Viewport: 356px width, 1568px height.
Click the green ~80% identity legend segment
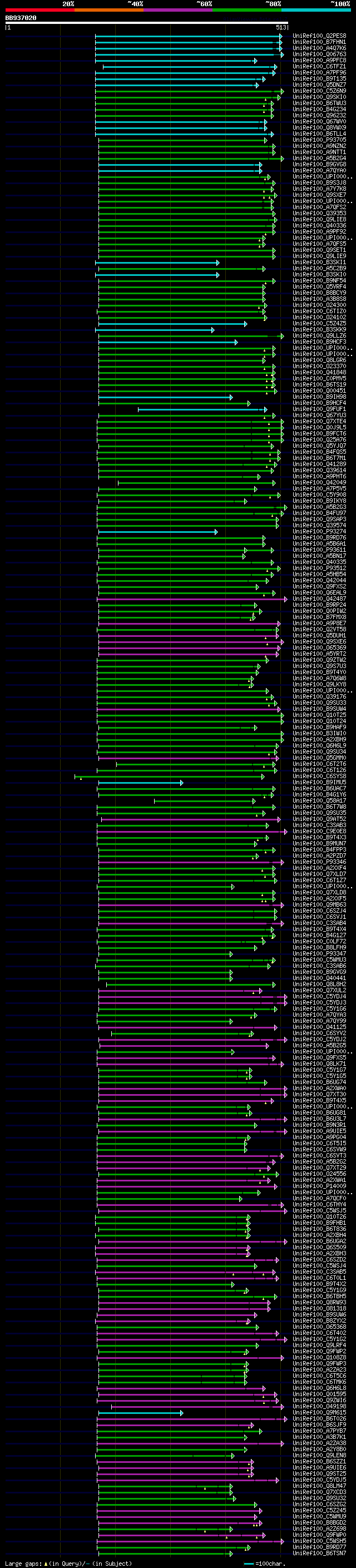tap(247, 11)
